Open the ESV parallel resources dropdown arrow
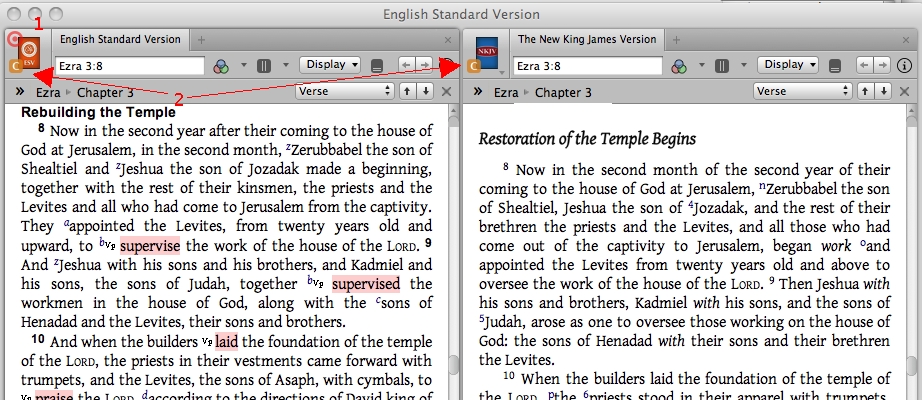Viewport: 922px width, 400px height. pyautogui.click(x=286, y=65)
